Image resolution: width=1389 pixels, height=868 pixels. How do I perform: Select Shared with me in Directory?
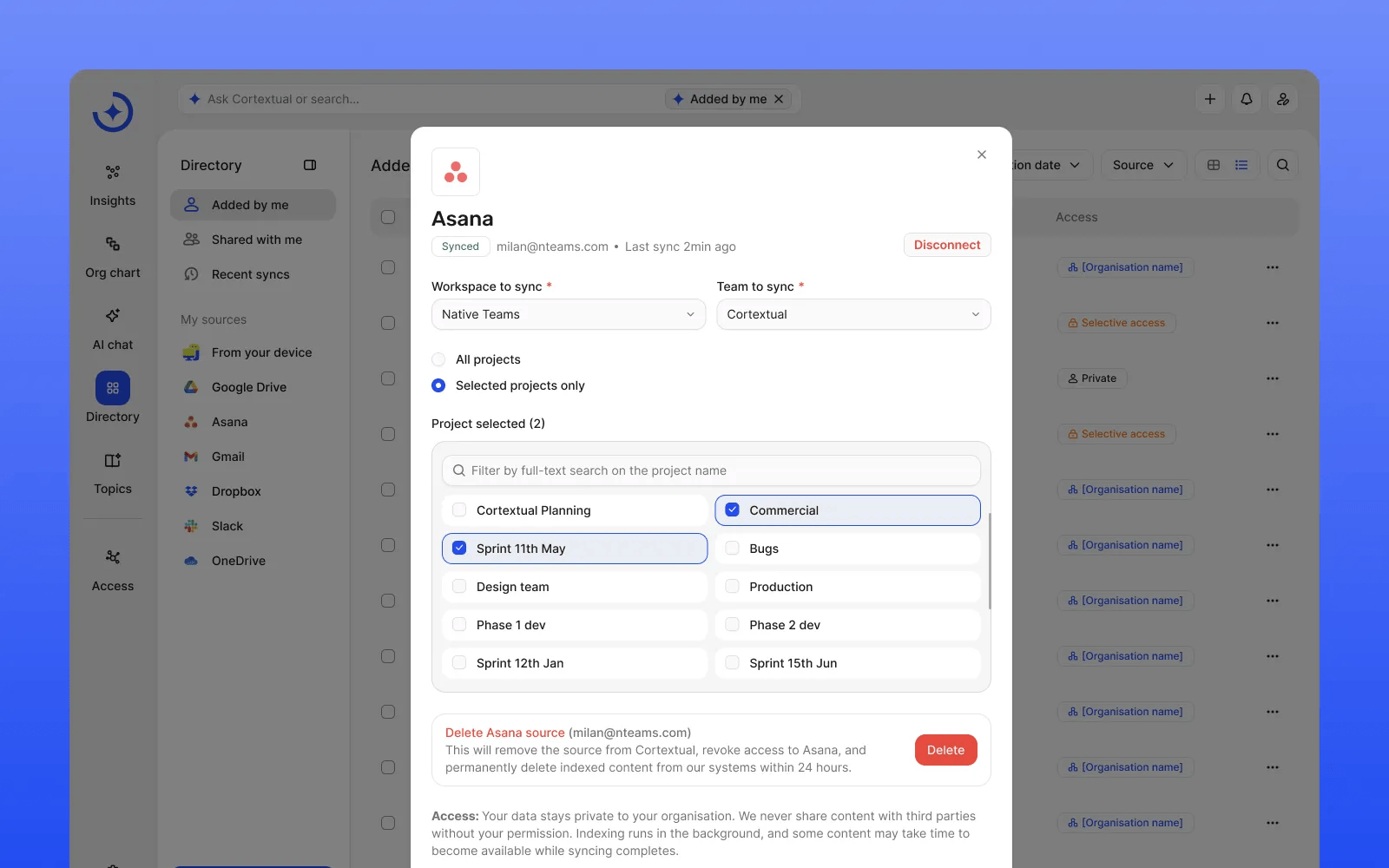253,240
